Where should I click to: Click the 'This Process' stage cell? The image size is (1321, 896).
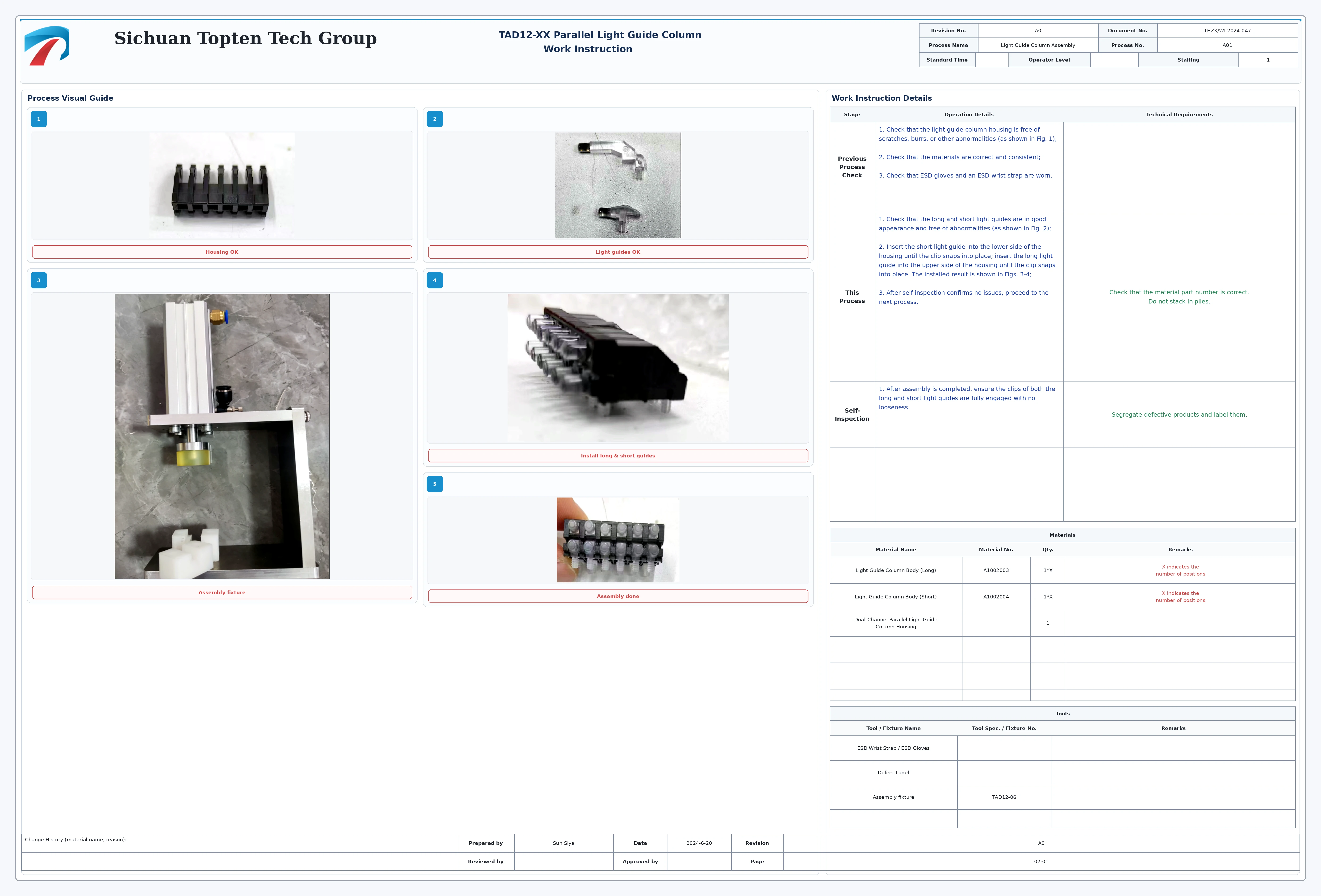pos(852,297)
